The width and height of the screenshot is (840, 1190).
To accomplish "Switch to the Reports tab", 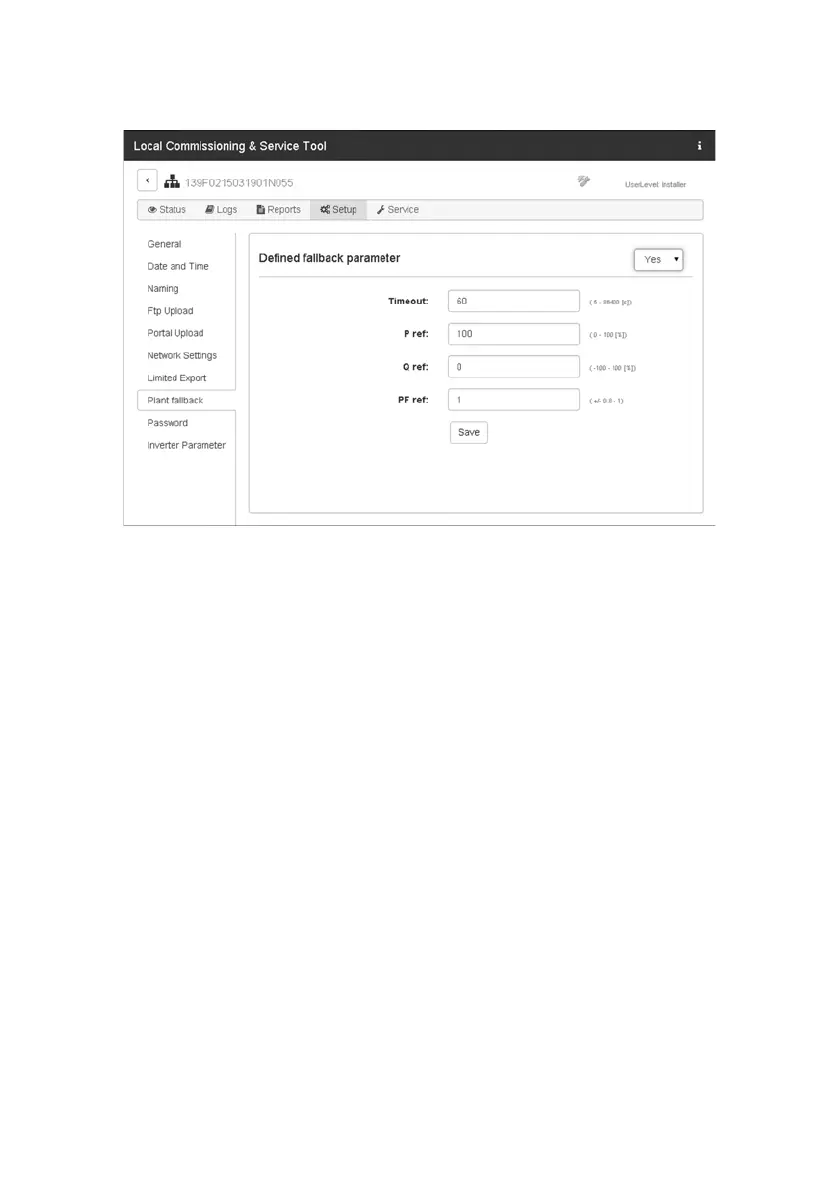I will (278, 209).
